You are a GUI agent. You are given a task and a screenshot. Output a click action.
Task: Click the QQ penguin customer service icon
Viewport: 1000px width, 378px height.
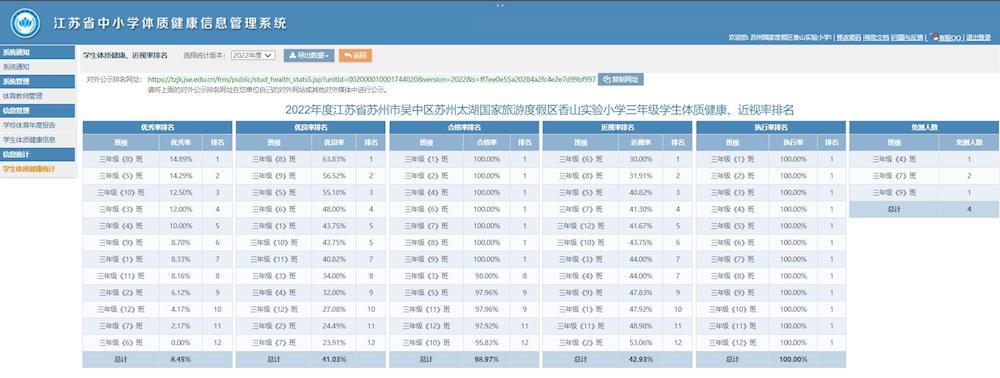point(935,37)
